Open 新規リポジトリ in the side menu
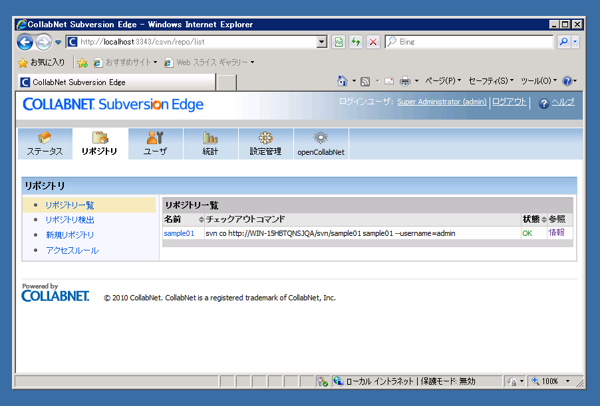The height and width of the screenshot is (406, 600). (70, 235)
